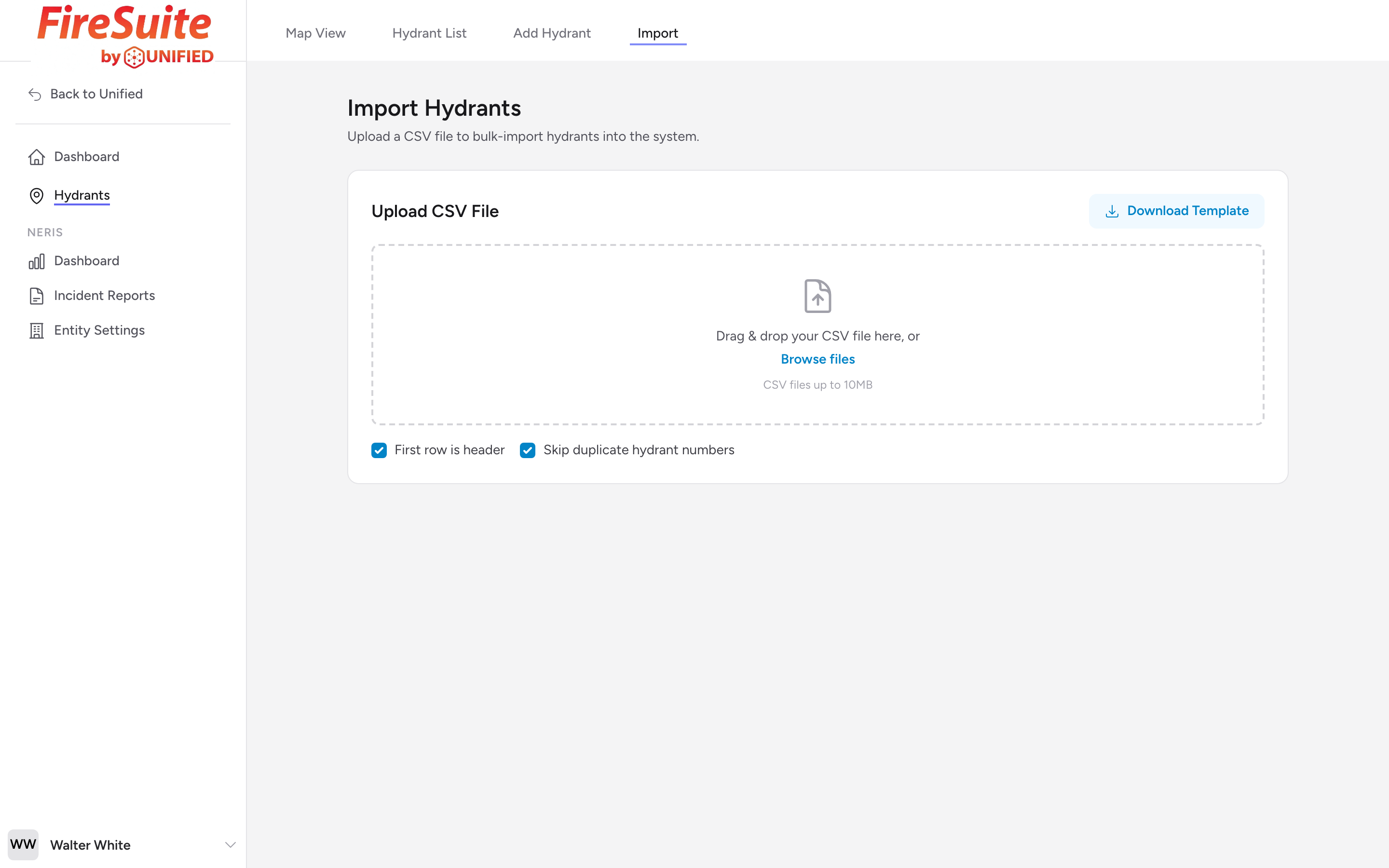
Task: Open the main Dashboard sidebar item
Action: point(87,157)
